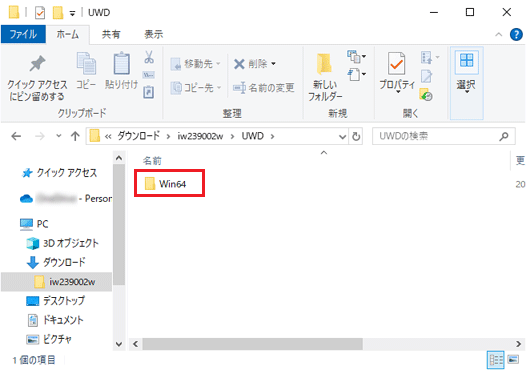Viewport: 526px width, 370px height.
Task: Select the Win64 folder
Action: point(169,184)
